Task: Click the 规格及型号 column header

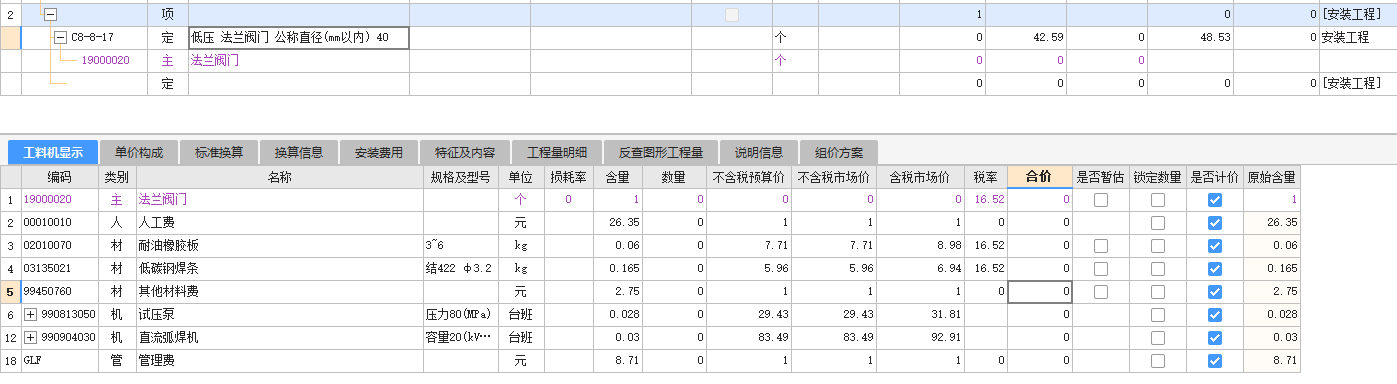Action: [460, 177]
